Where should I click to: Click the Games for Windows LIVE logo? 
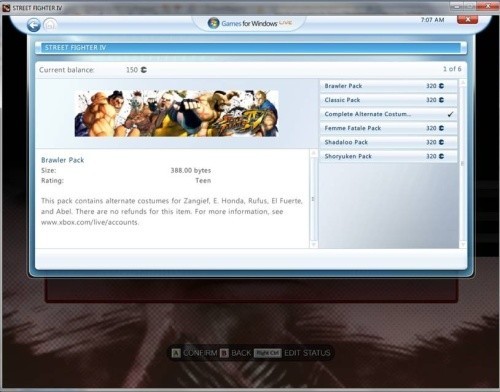point(250,23)
